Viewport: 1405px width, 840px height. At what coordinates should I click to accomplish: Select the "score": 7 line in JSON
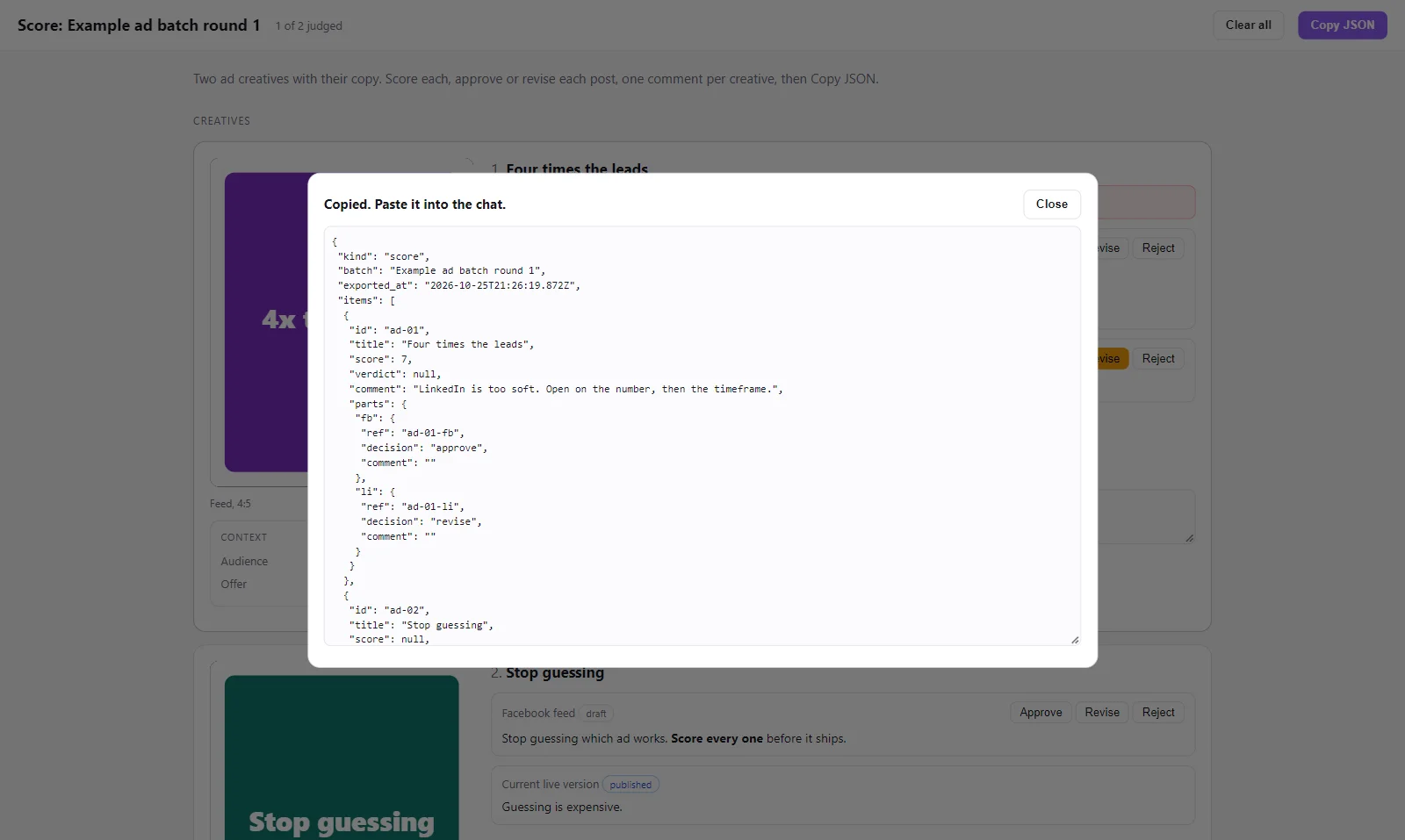tap(380, 359)
